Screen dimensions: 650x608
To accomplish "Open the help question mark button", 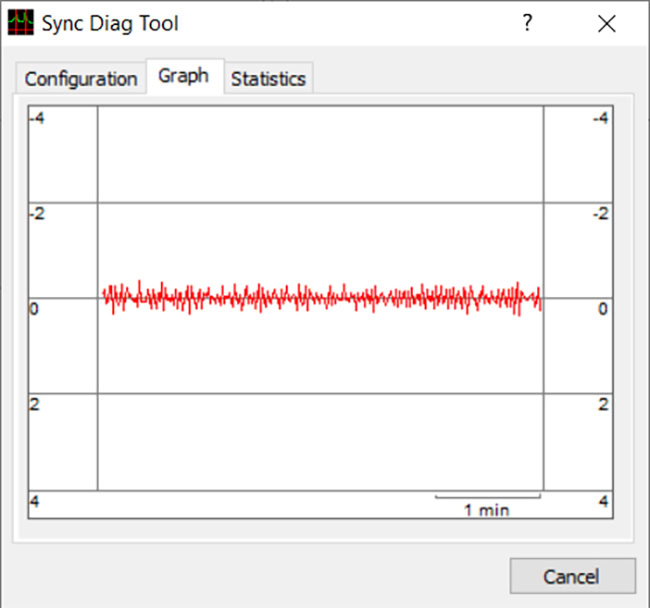I will (527, 22).
